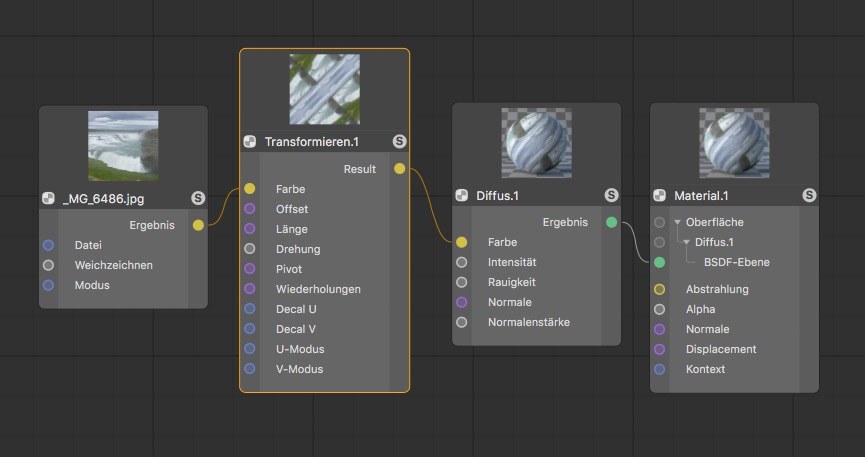Collapse the Oberfläche group triangle

677,222
